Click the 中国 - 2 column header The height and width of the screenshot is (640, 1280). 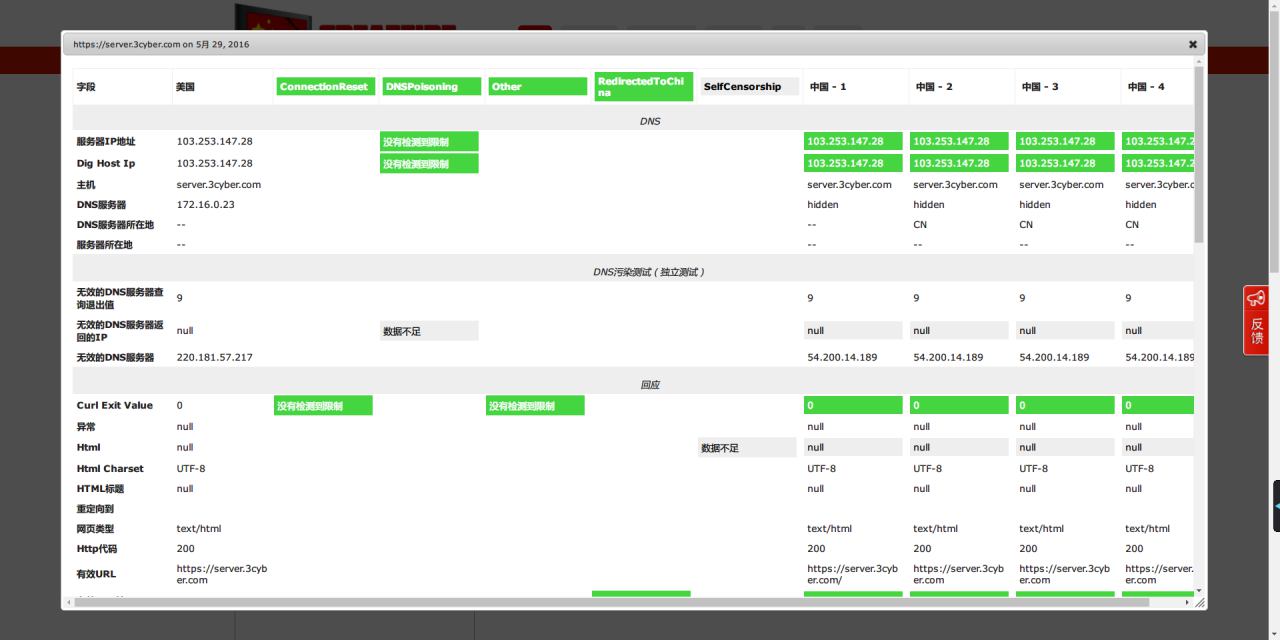pos(933,87)
